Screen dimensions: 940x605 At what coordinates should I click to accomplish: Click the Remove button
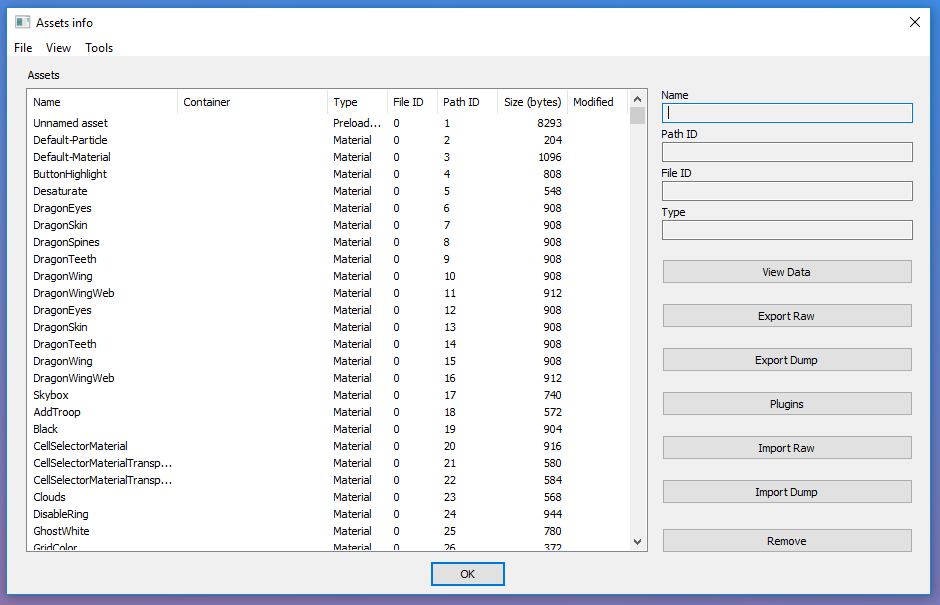pos(786,541)
